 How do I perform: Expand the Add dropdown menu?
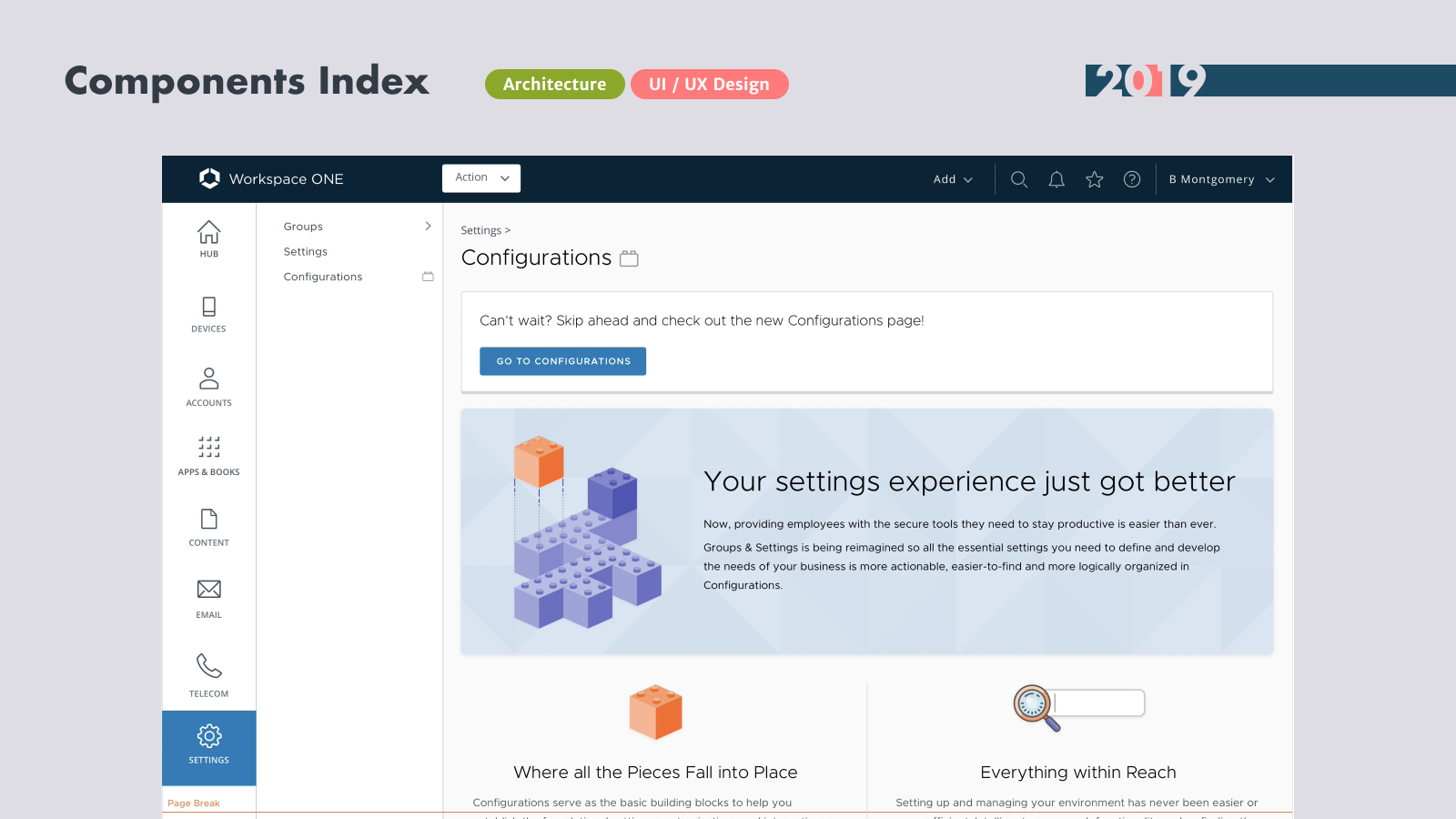(953, 180)
